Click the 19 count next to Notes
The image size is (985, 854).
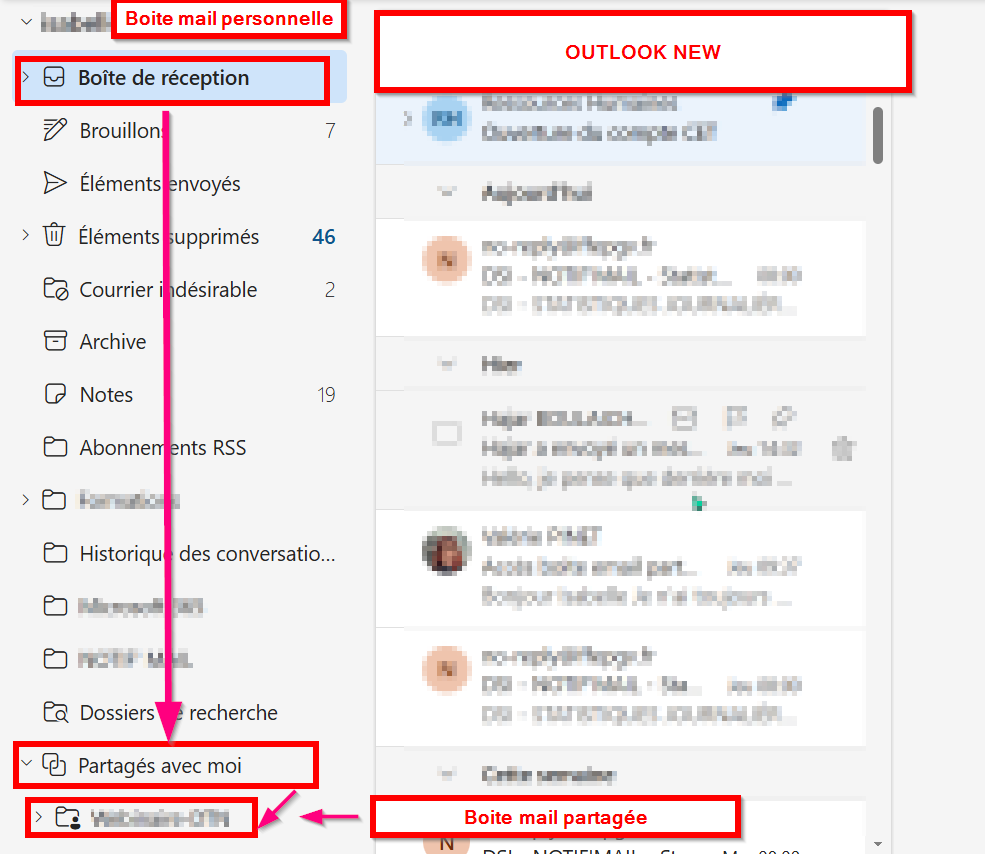tap(326, 395)
